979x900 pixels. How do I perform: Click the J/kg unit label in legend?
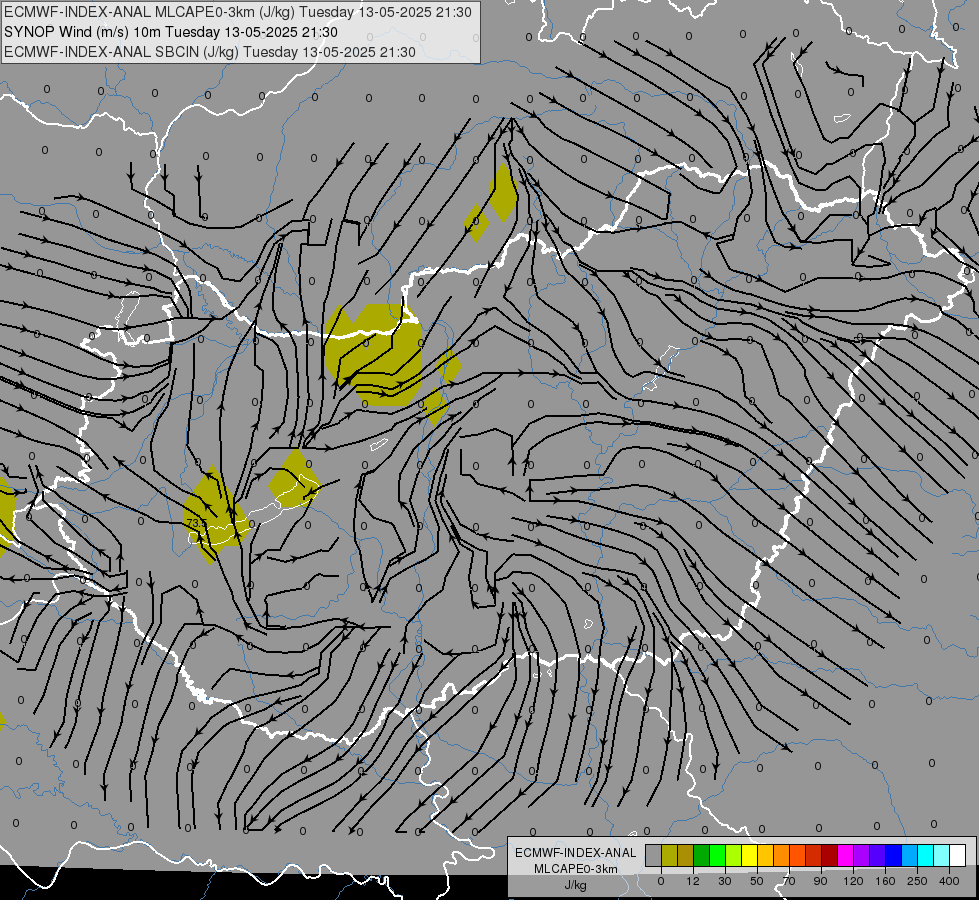576,885
